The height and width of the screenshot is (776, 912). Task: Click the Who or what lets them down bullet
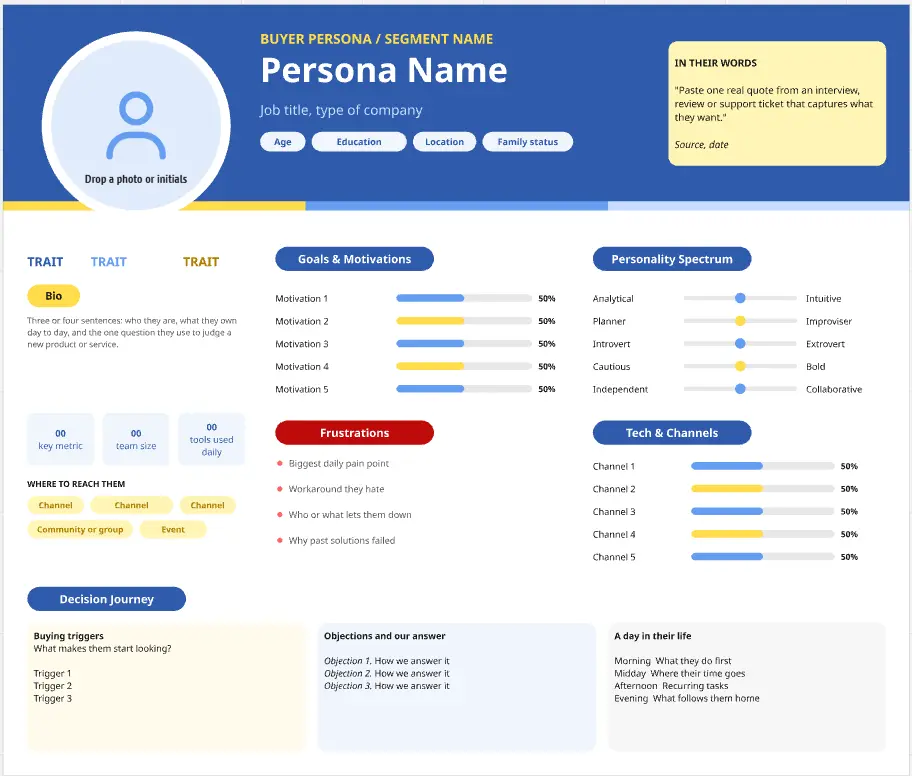344,515
